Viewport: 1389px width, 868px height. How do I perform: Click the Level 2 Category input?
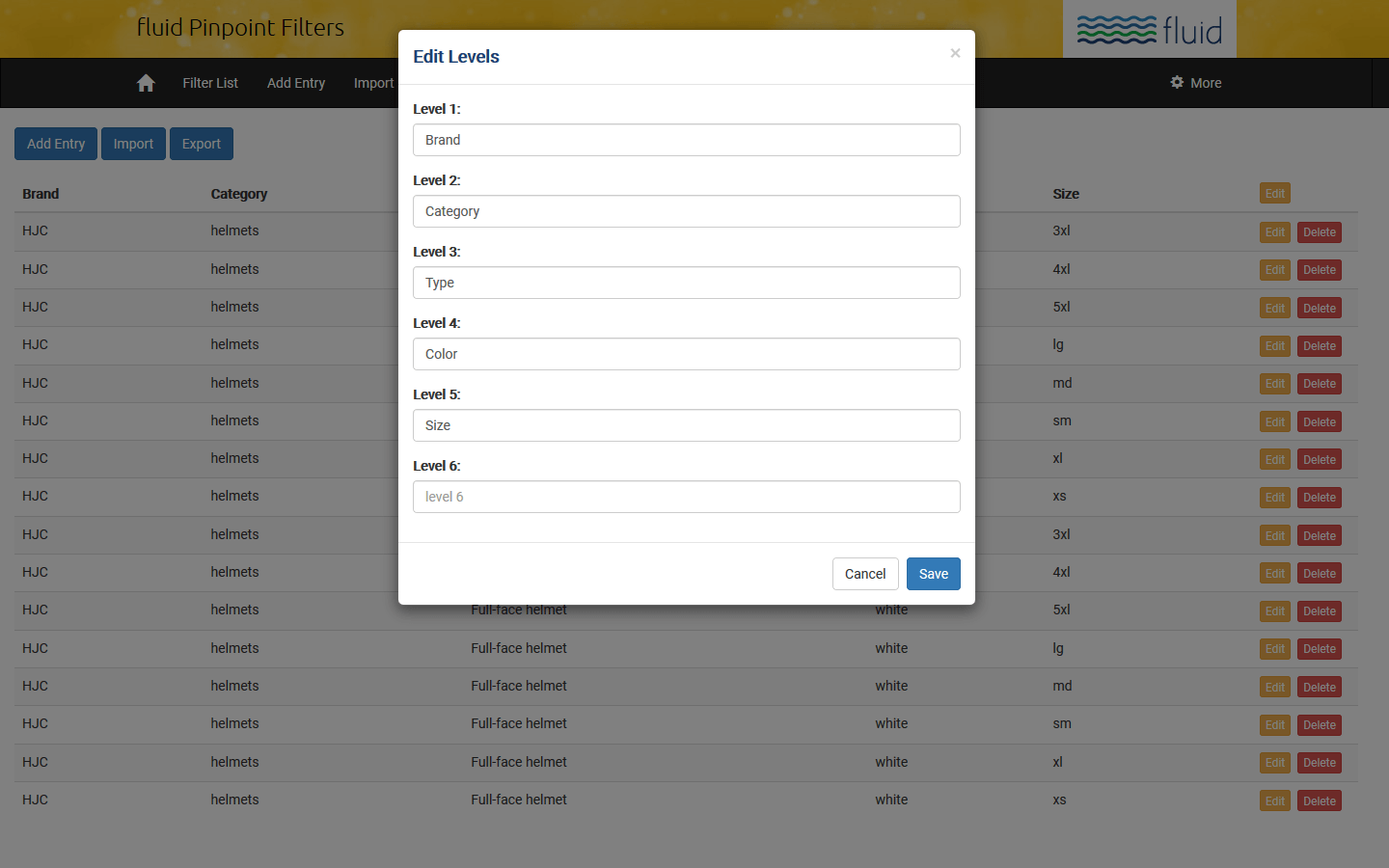pyautogui.click(x=686, y=211)
